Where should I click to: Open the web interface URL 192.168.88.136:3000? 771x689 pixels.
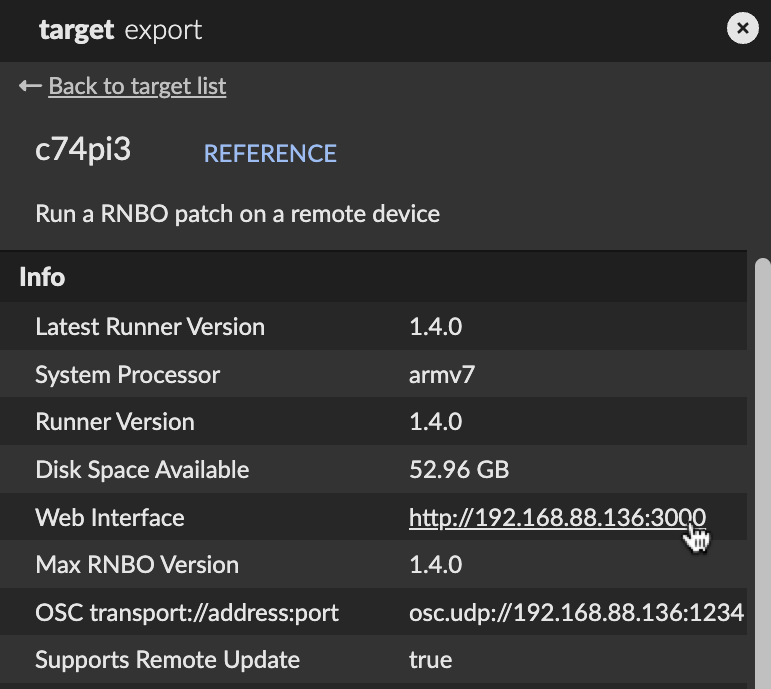[x=557, y=517]
